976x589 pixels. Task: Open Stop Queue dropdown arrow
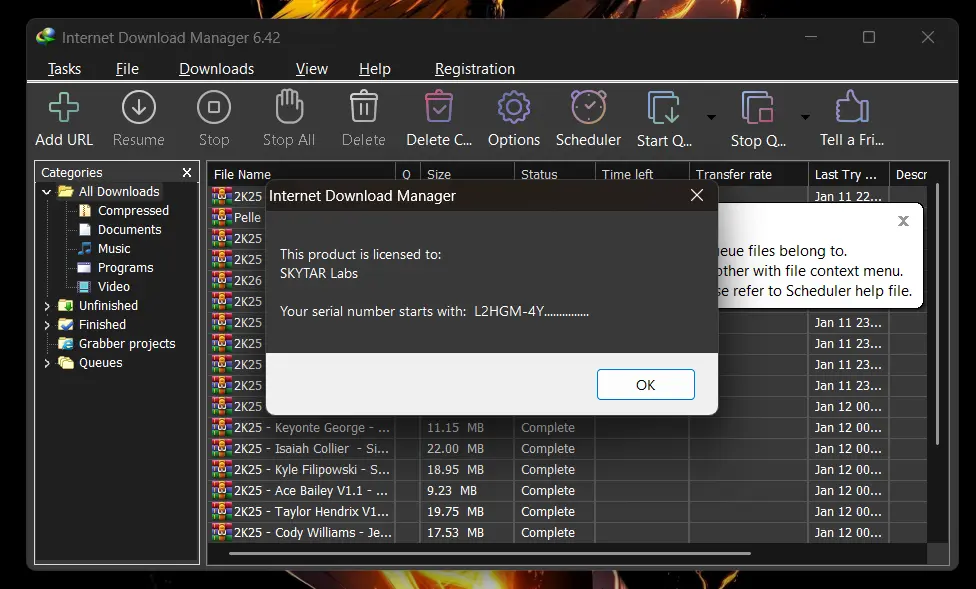pos(805,117)
